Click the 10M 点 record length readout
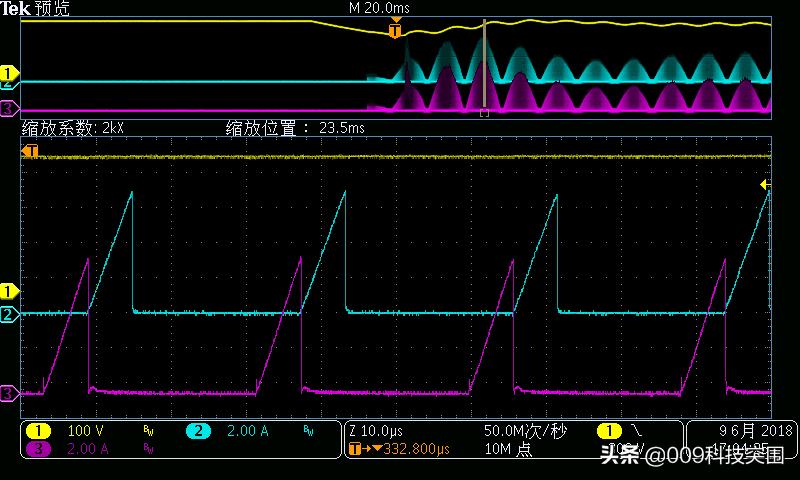 [x=508, y=449]
